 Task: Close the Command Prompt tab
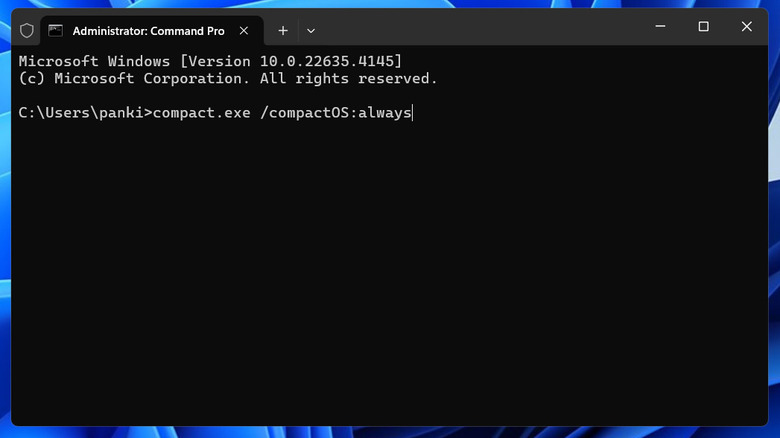pos(244,31)
